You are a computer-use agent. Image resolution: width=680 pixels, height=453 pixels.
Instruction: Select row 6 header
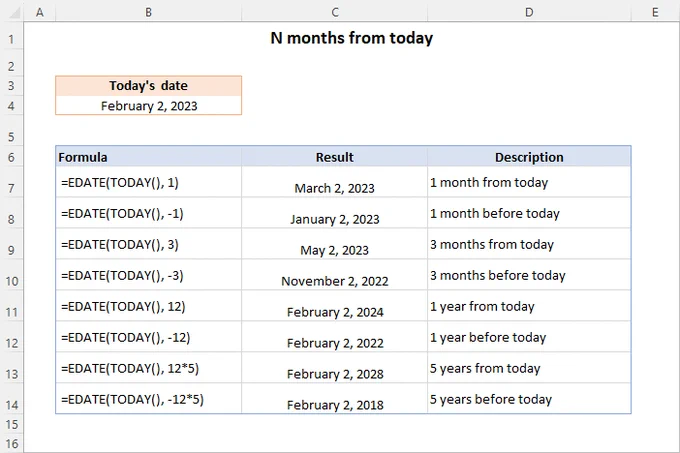point(12,157)
